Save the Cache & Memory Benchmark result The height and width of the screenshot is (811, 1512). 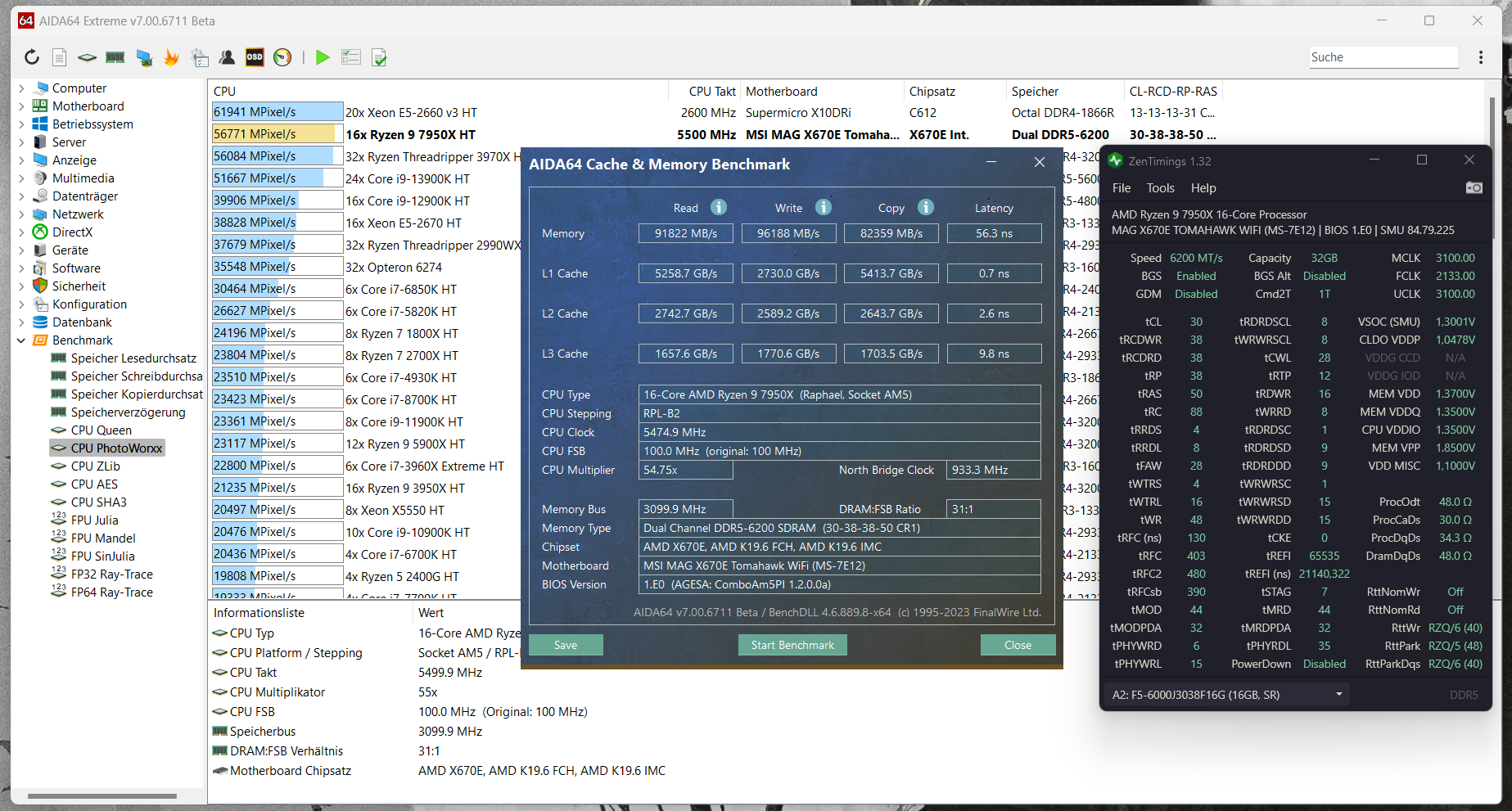[x=566, y=645]
